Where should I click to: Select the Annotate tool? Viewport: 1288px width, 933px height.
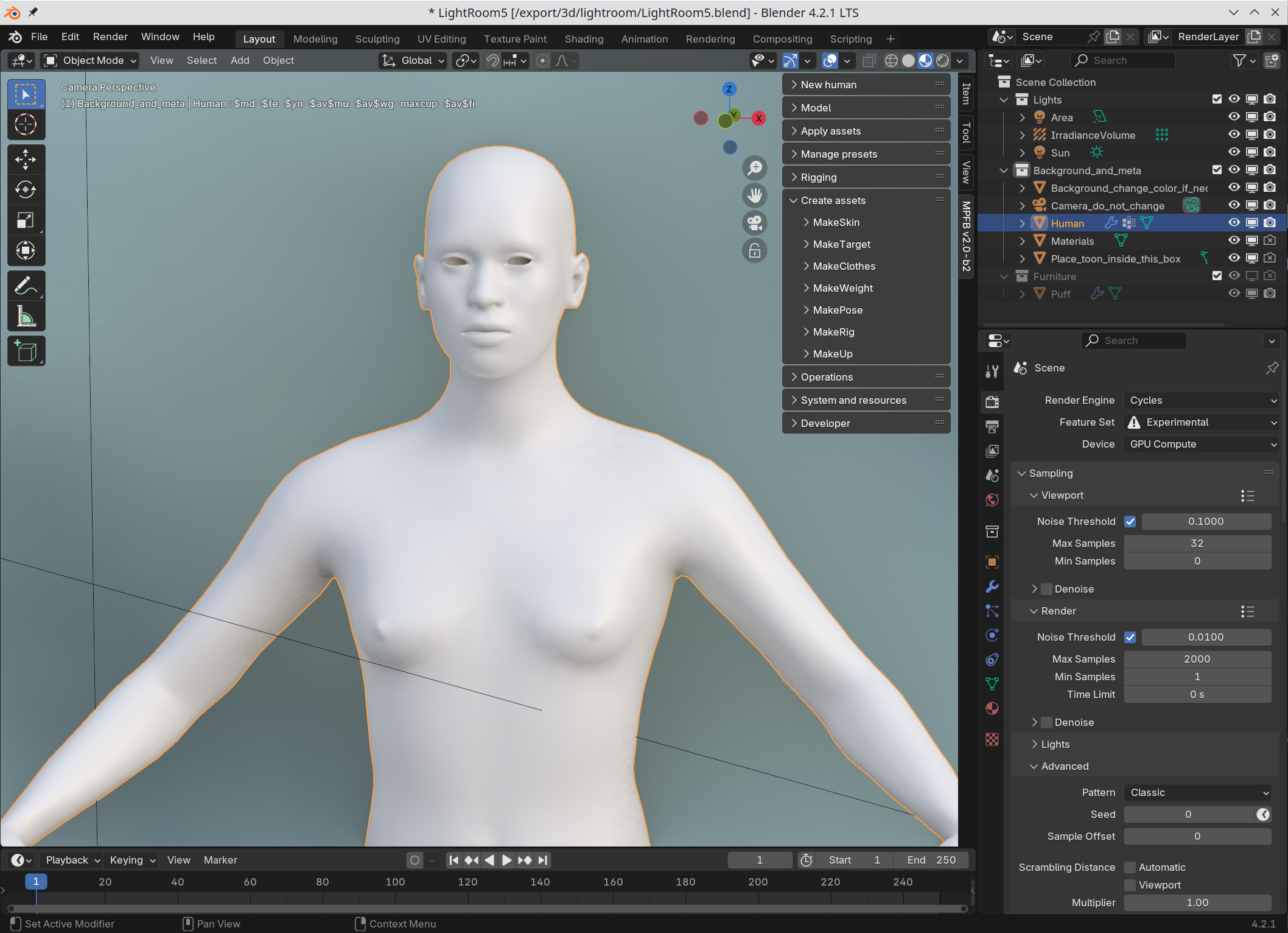coord(26,285)
